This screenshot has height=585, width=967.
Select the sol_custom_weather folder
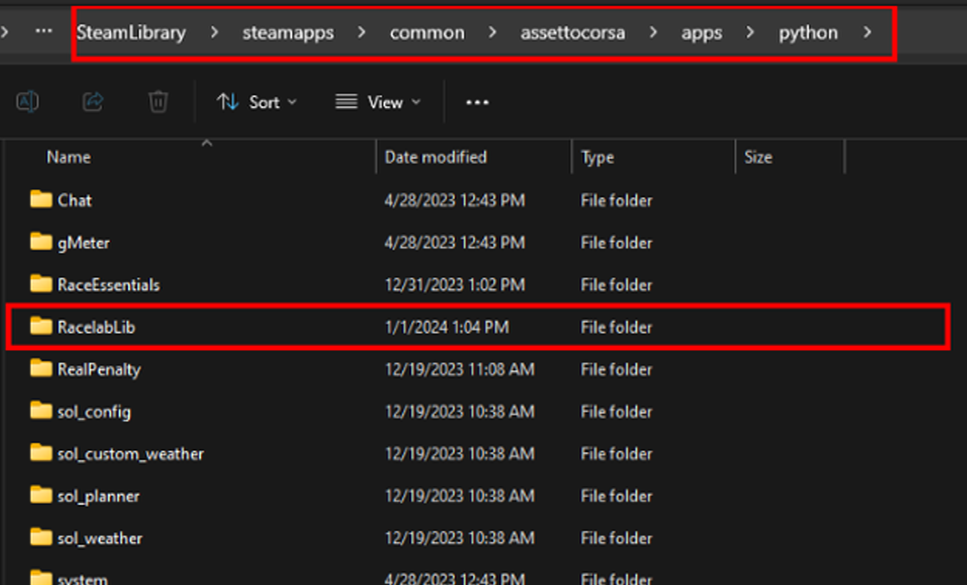[130, 454]
